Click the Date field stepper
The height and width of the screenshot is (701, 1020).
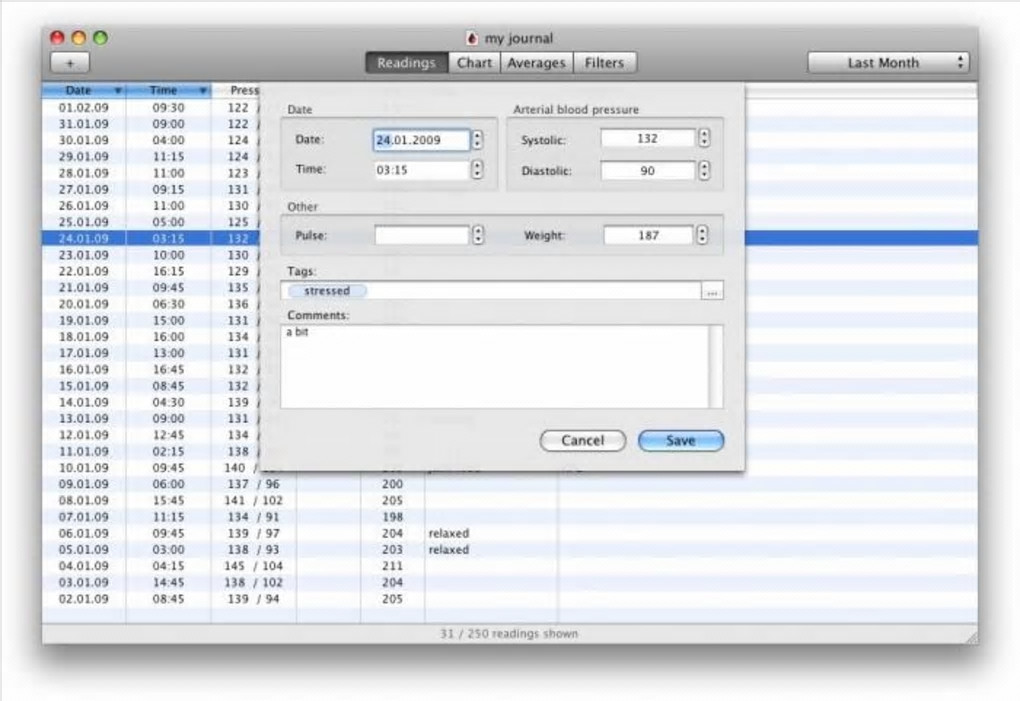tap(477, 140)
